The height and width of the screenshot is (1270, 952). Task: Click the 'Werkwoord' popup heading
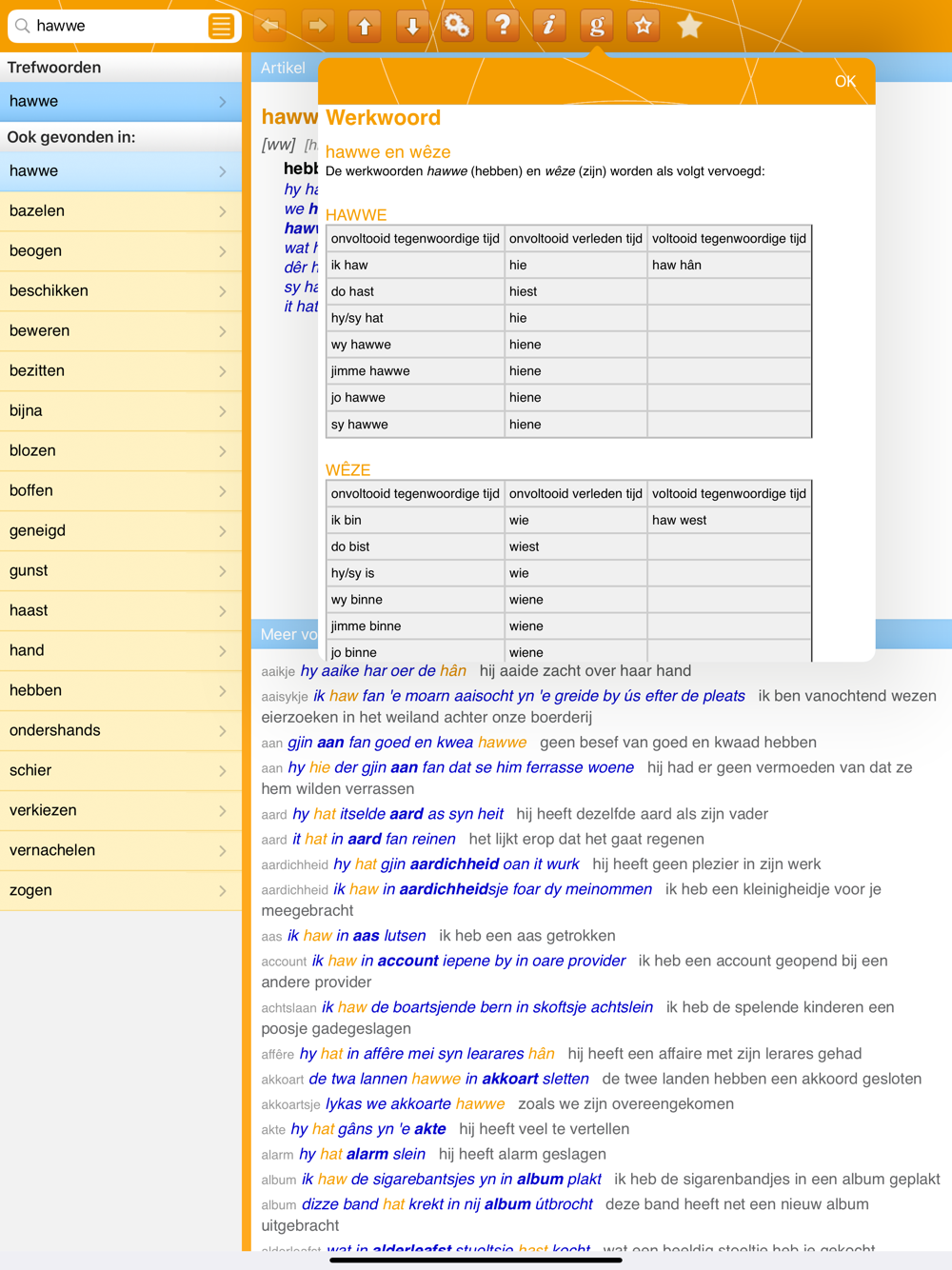pyautogui.click(x=383, y=118)
